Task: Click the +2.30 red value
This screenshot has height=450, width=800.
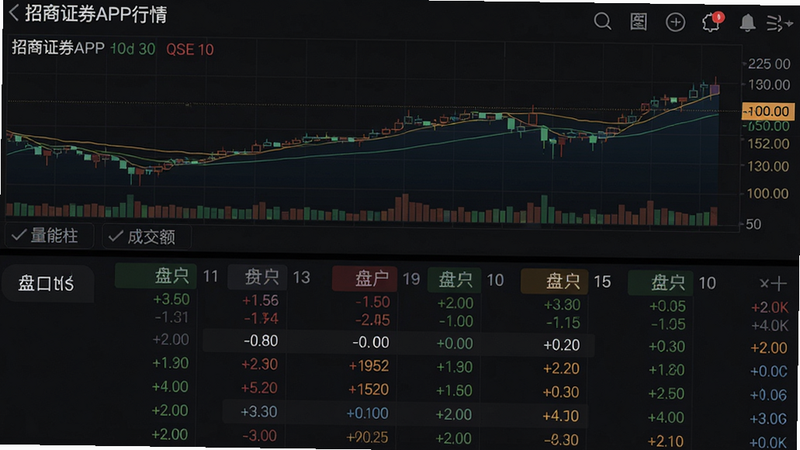Action: pyautogui.click(x=260, y=364)
